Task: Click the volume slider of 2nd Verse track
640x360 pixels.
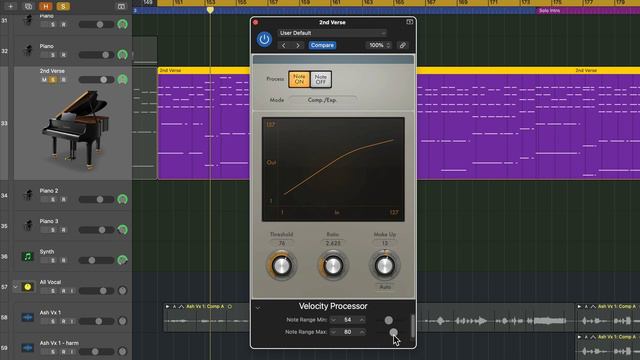Action: pyautogui.click(x=96, y=80)
